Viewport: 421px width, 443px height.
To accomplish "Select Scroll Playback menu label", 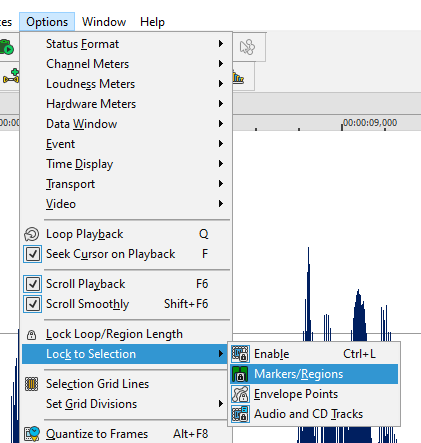I will tap(86, 284).
